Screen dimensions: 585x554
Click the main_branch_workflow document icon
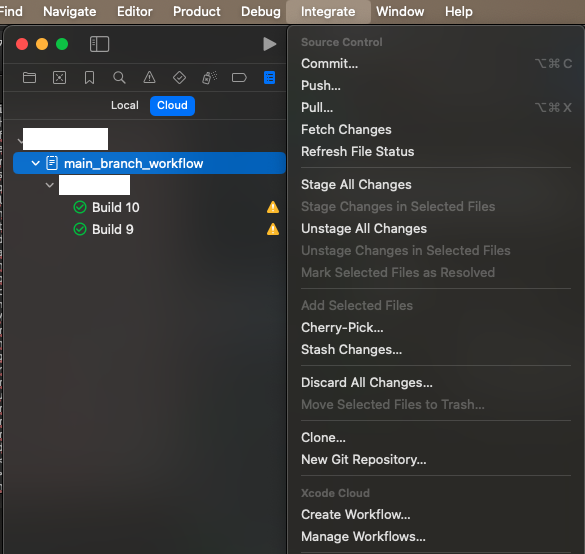(x=52, y=163)
